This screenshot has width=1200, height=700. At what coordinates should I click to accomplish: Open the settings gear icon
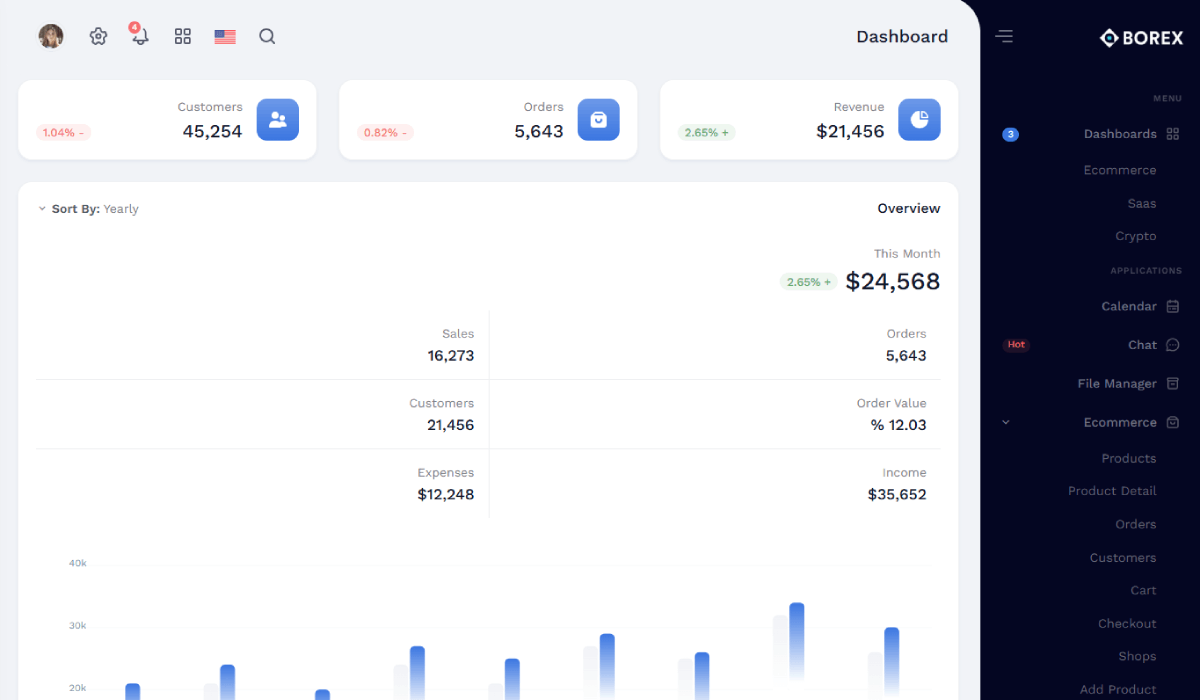pos(98,36)
